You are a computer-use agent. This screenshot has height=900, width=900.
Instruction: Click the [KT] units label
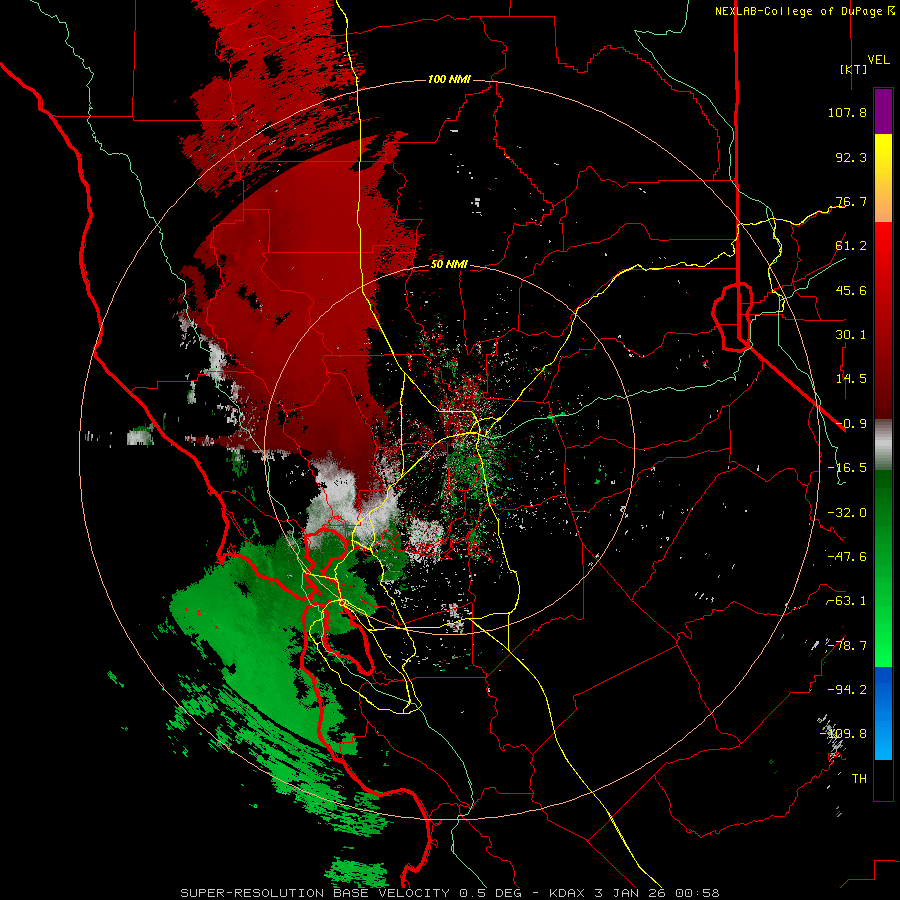(x=853, y=69)
